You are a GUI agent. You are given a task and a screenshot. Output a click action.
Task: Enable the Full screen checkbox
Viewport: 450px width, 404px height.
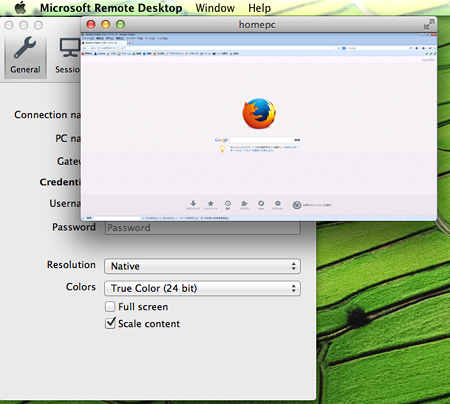coord(110,307)
